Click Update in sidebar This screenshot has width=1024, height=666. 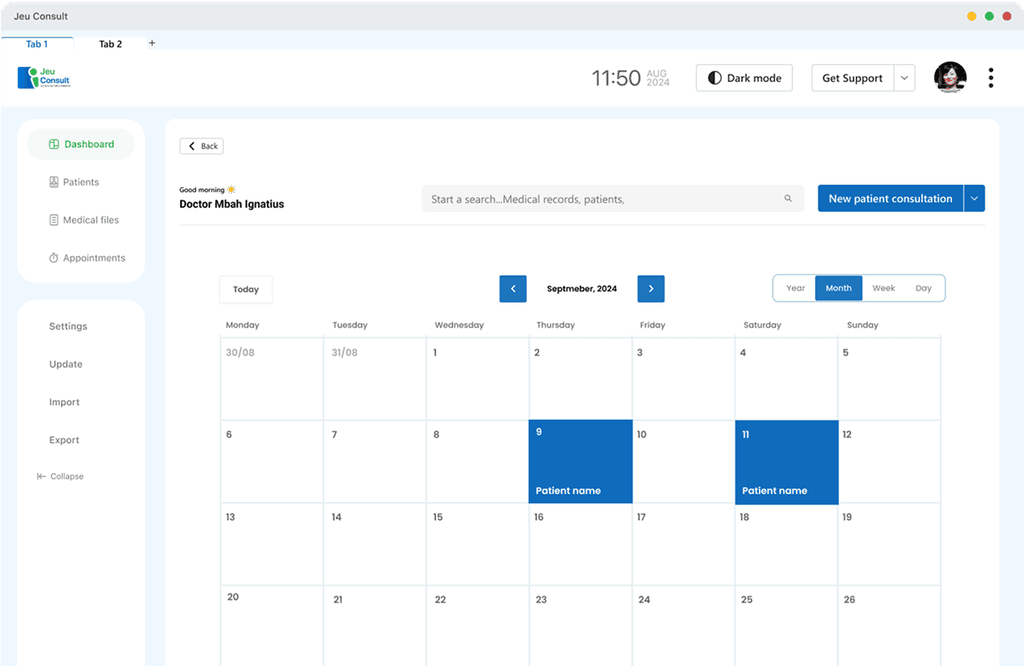(66, 364)
